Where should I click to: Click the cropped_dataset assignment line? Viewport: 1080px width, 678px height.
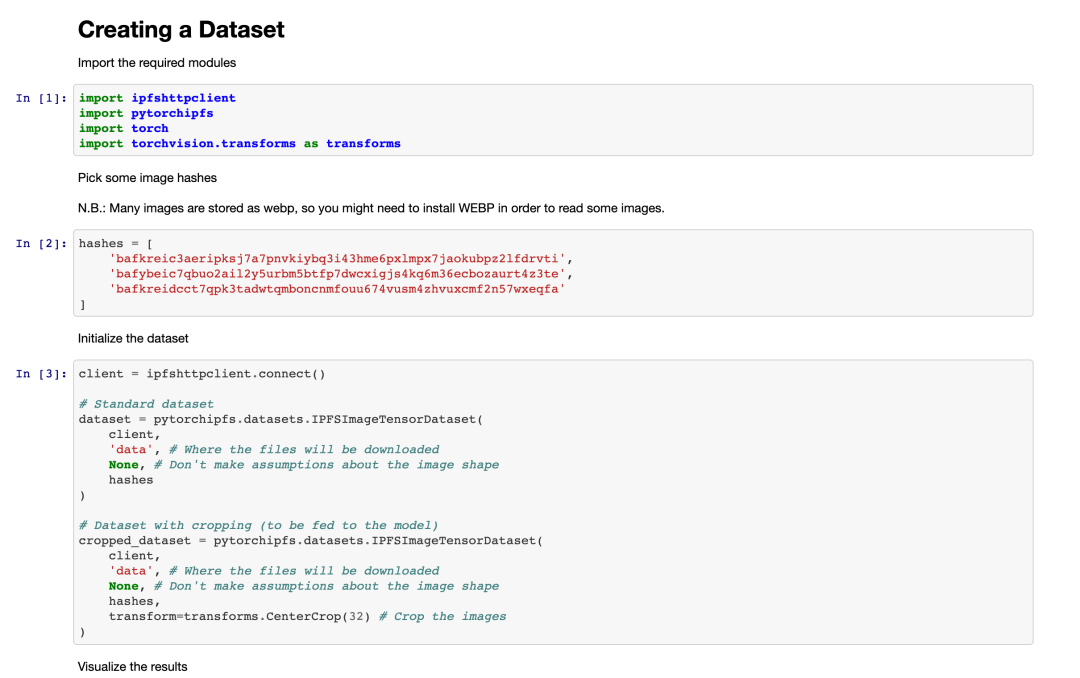tap(311, 541)
